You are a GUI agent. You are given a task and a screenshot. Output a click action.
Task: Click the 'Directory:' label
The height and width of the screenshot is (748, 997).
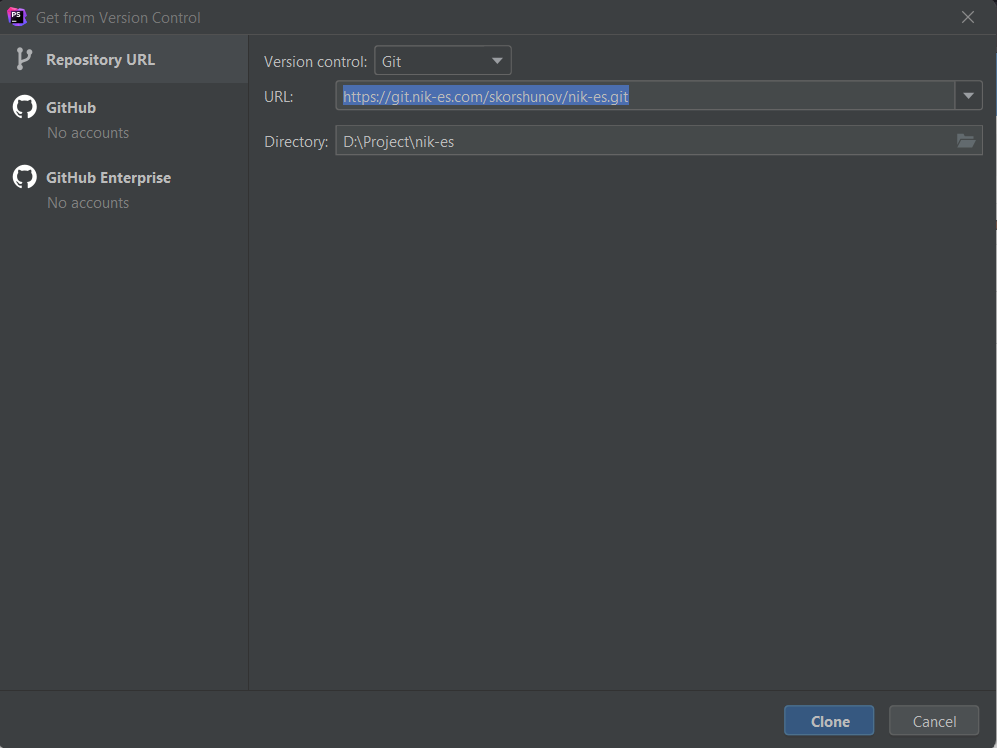[x=296, y=142]
